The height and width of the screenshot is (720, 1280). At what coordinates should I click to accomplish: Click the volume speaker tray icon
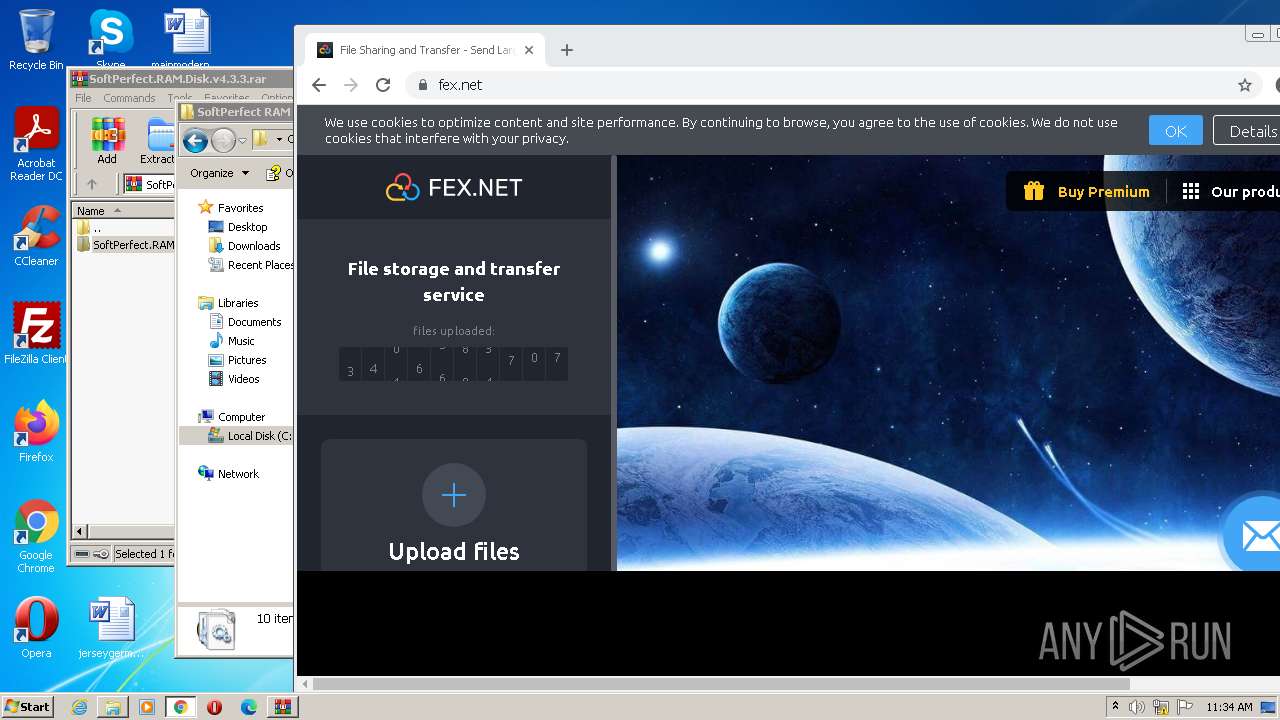pyautogui.click(x=1137, y=707)
